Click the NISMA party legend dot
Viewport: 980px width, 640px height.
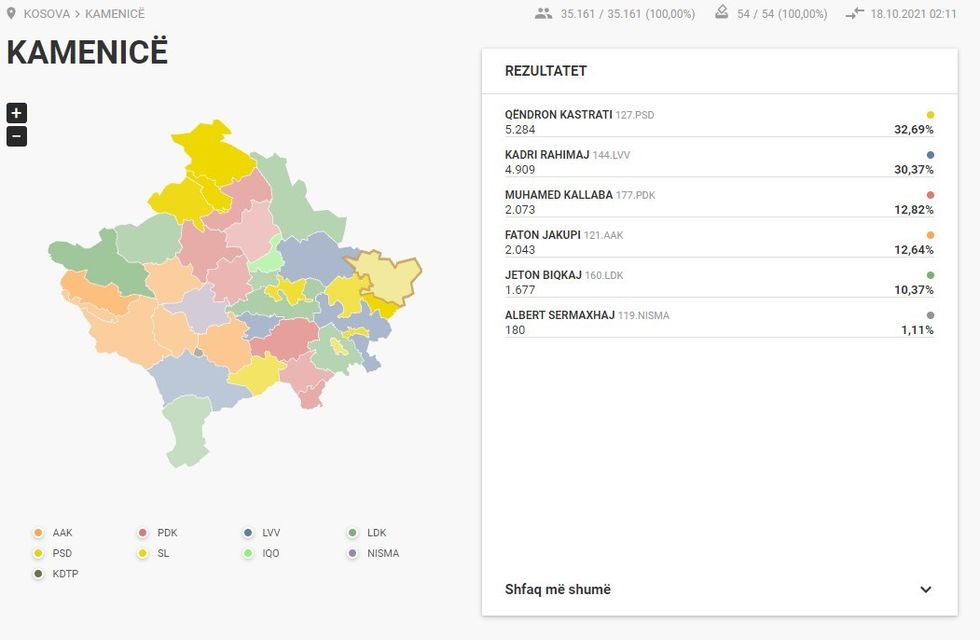coord(351,552)
